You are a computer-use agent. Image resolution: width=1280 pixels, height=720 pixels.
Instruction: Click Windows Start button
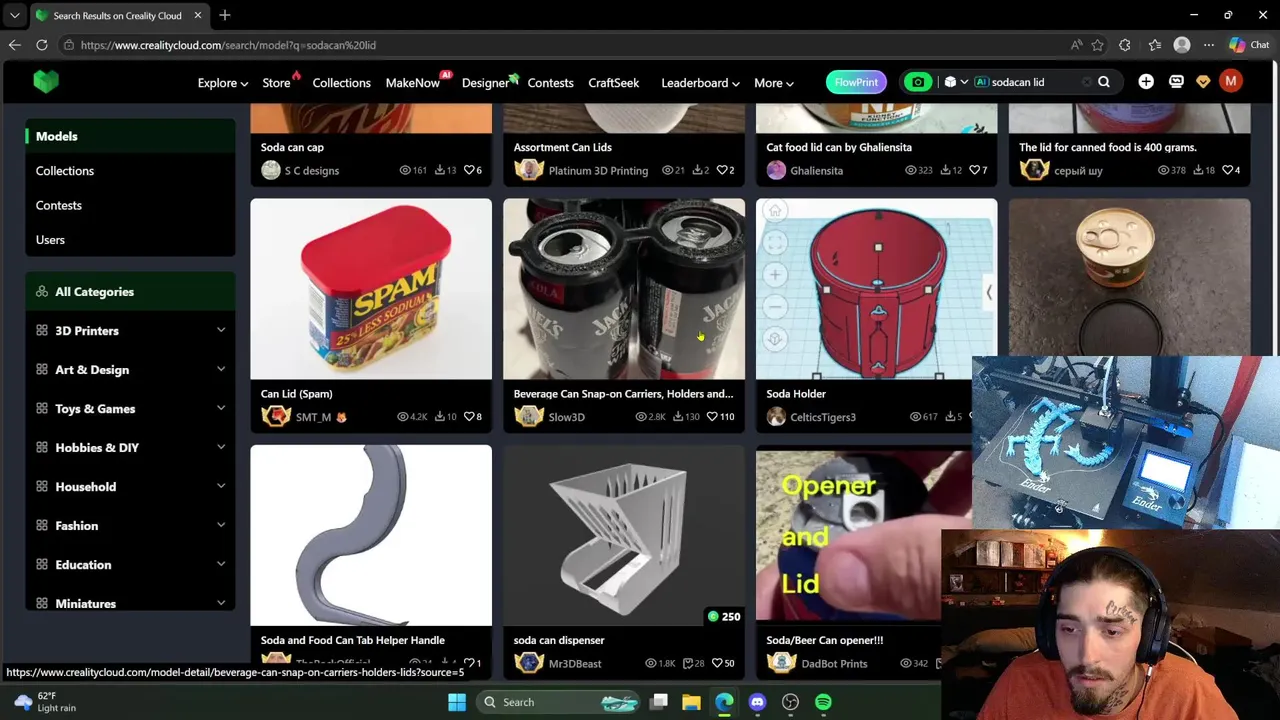tap(457, 702)
